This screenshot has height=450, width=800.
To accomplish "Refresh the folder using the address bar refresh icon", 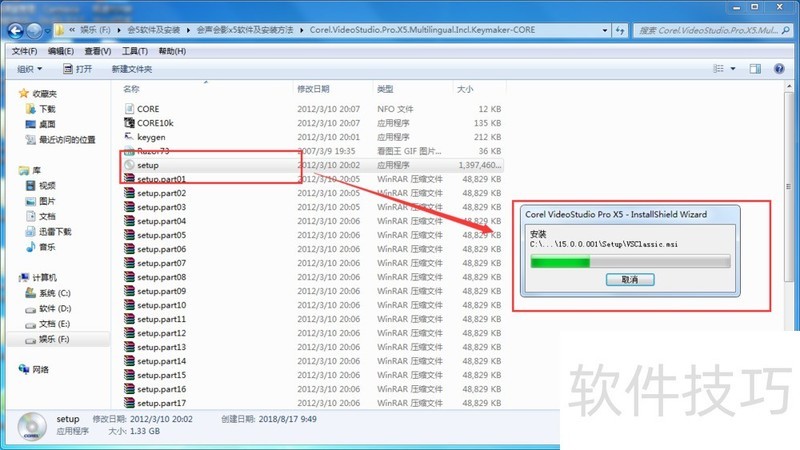I will coord(620,31).
